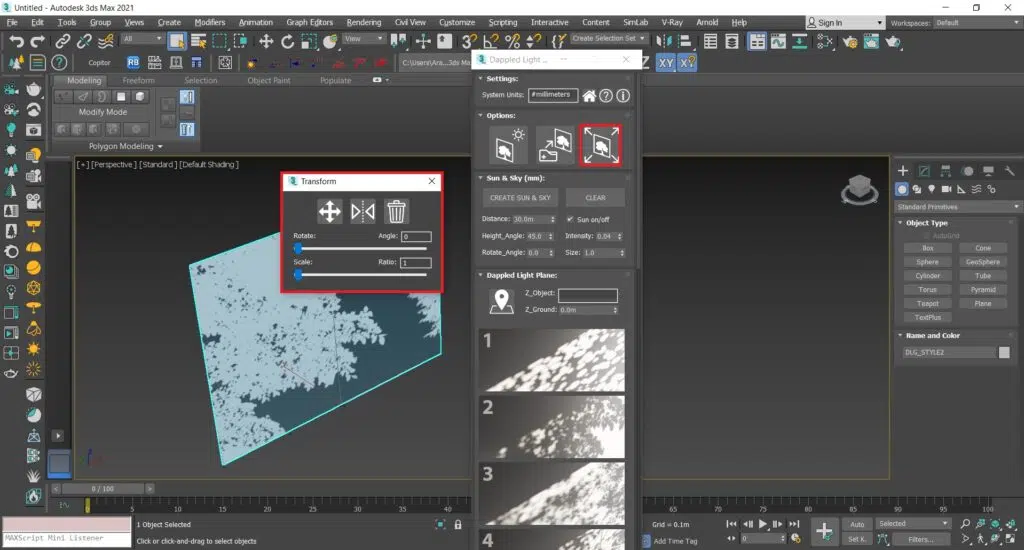
Task: Click the Teapot primitive button
Action: point(927,303)
